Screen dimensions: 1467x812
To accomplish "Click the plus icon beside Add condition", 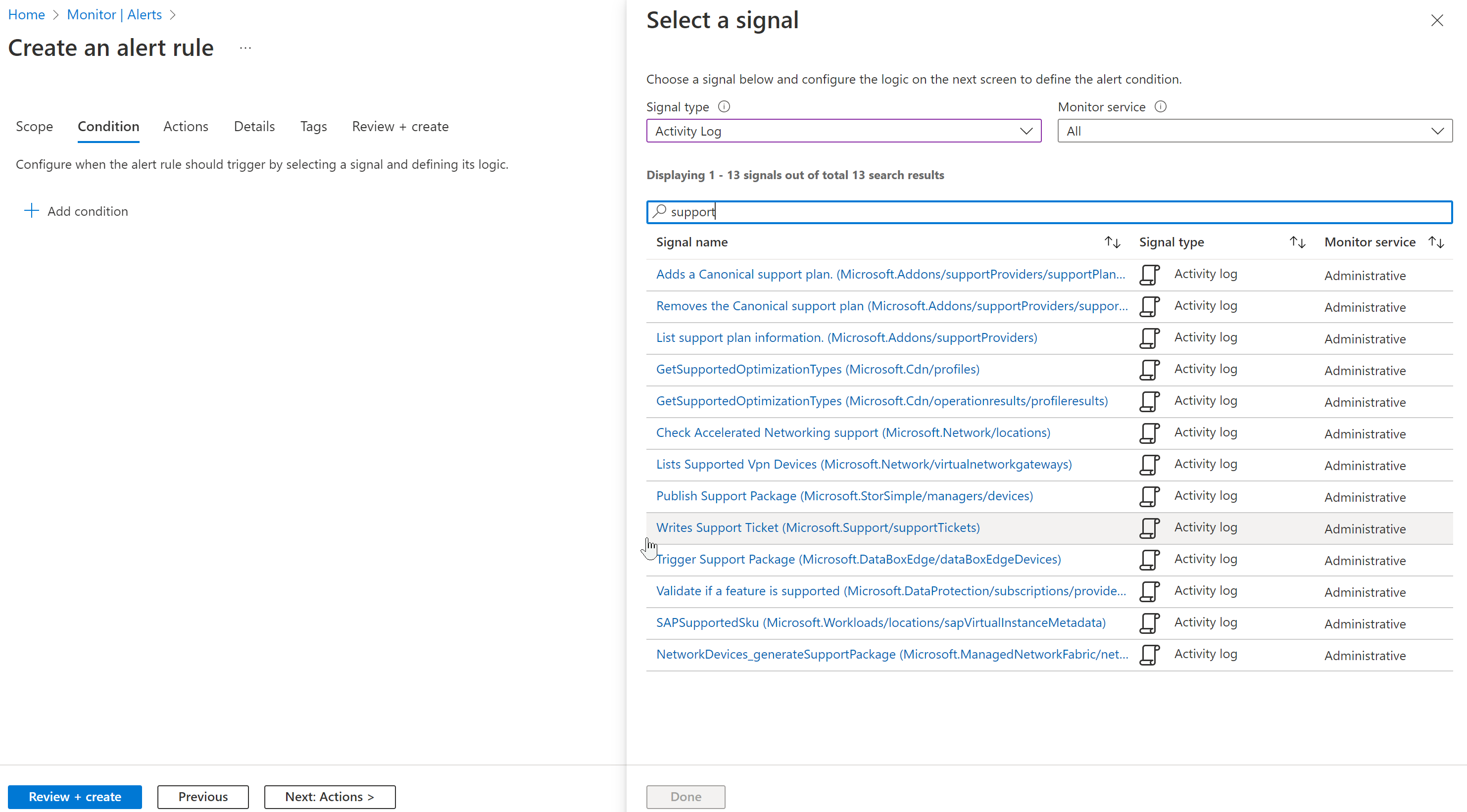I will pyautogui.click(x=31, y=210).
